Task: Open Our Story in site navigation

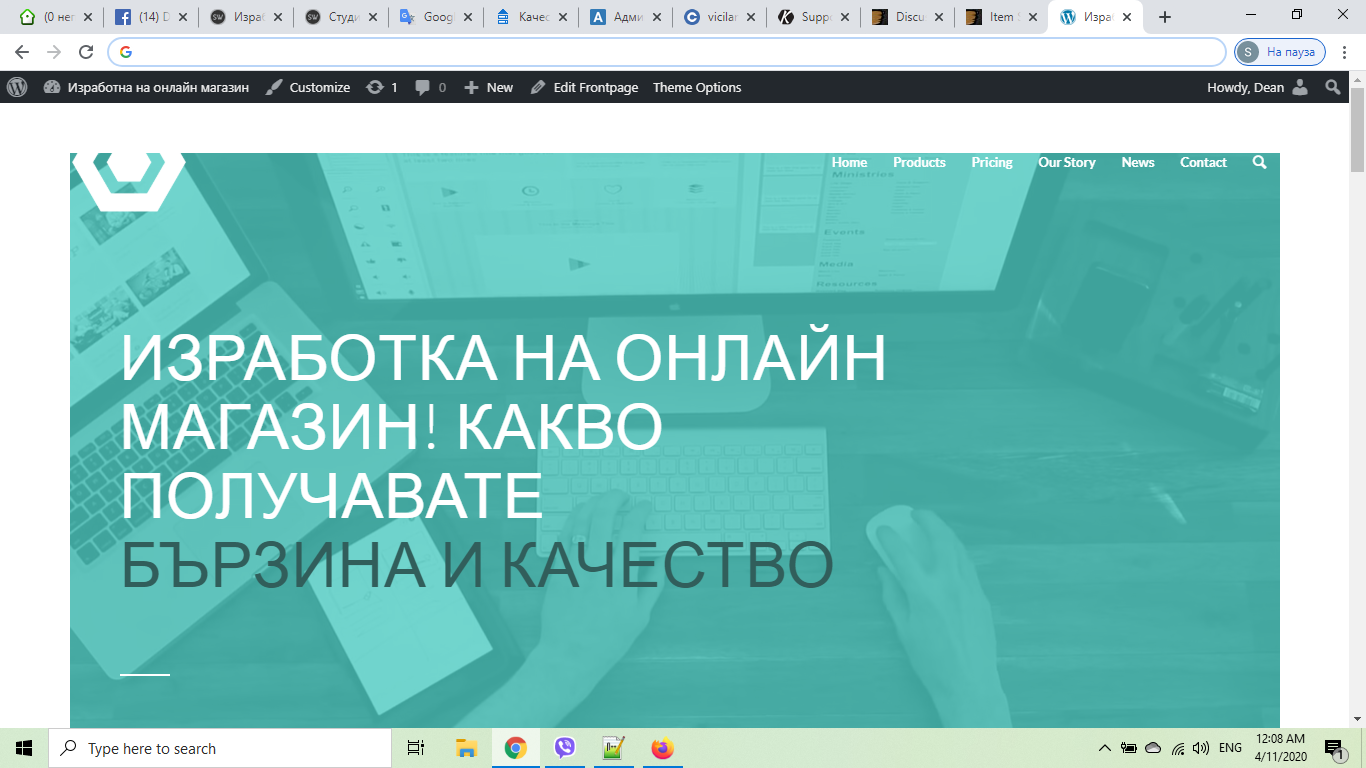Action: [1067, 162]
